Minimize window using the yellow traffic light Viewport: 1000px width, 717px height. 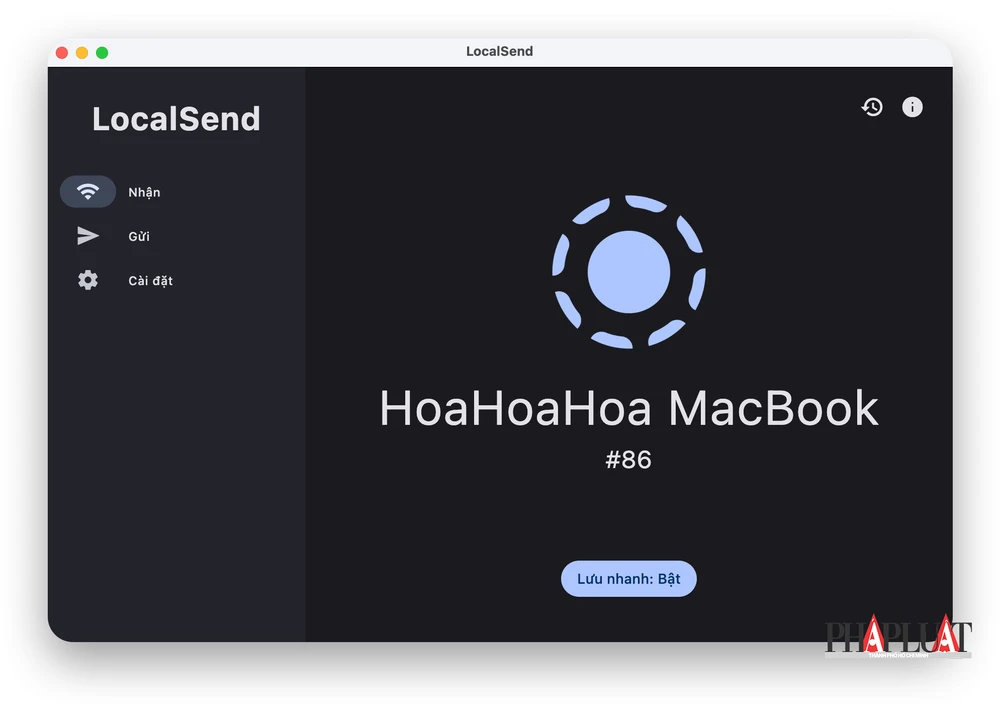81,51
